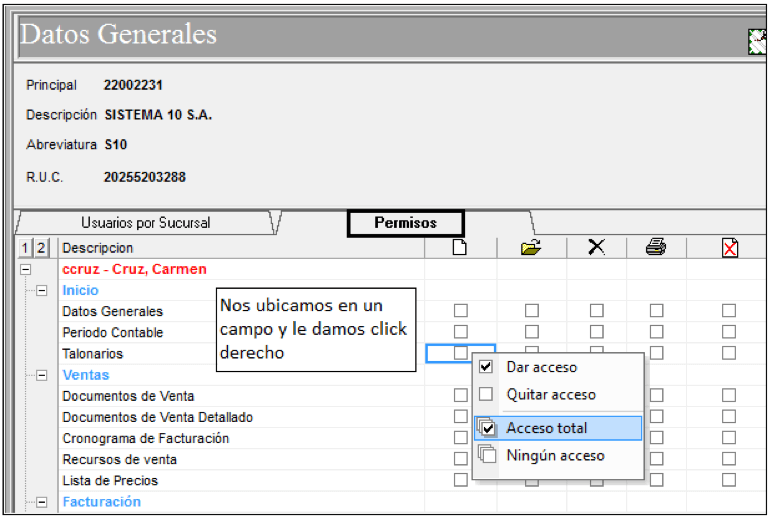772x519 pixels.
Task: Collapse the Ventas tree section
Action: click(x=42, y=375)
